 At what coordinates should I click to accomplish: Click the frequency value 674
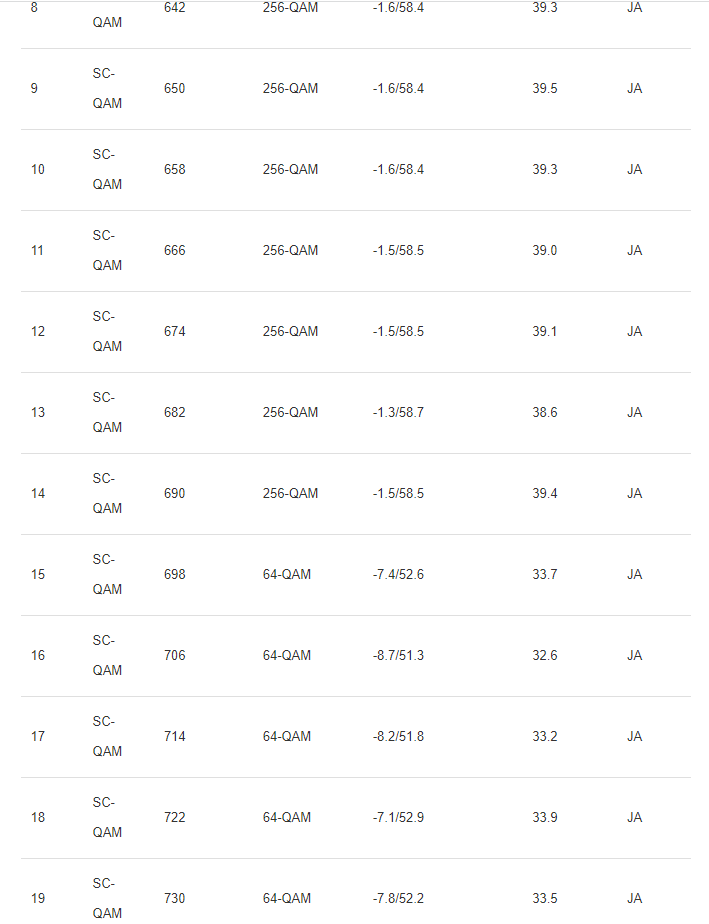tap(174, 332)
